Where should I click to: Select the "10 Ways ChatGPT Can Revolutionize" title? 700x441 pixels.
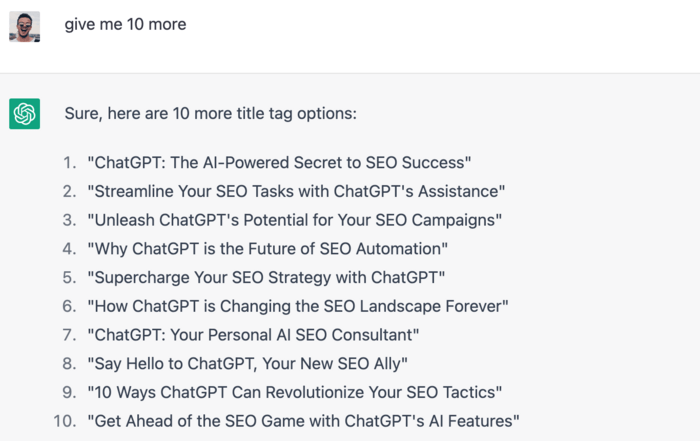click(x=295, y=392)
